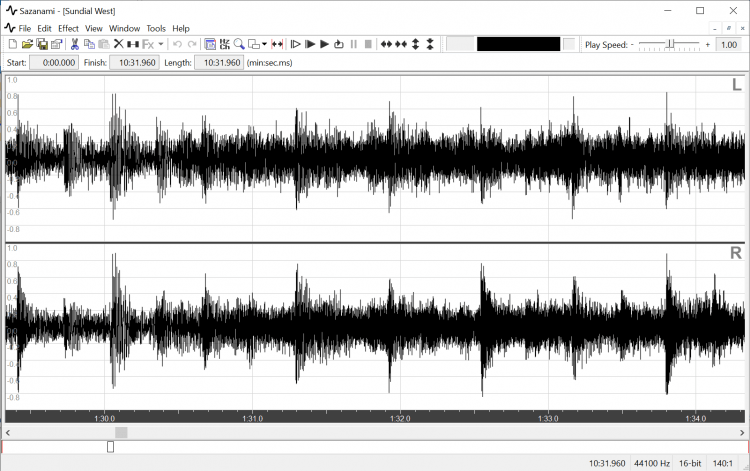Expand the Fx effects dropdown arrow
This screenshot has height=471, width=750.
click(x=161, y=44)
